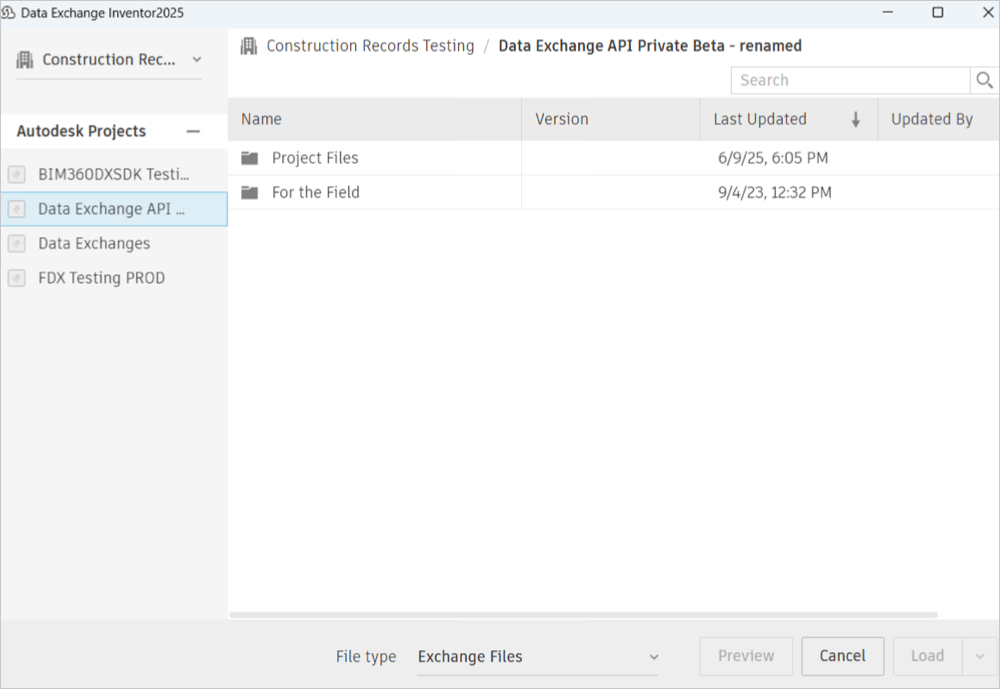The height and width of the screenshot is (689, 1000).
Task: Sort by the Version column header
Action: tap(611, 119)
